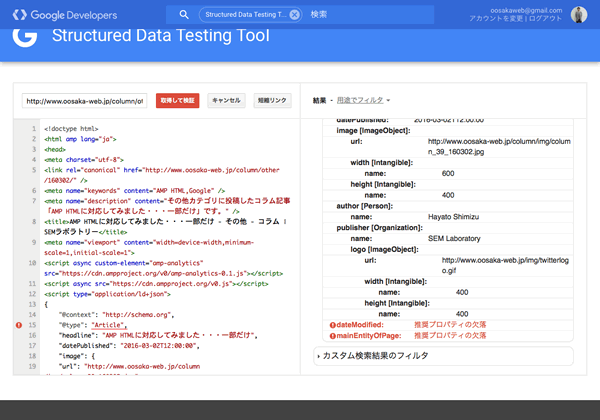Click the logo [ImageObject] label
Image resolution: width=600 pixels, height=420 pixels.
coord(385,250)
